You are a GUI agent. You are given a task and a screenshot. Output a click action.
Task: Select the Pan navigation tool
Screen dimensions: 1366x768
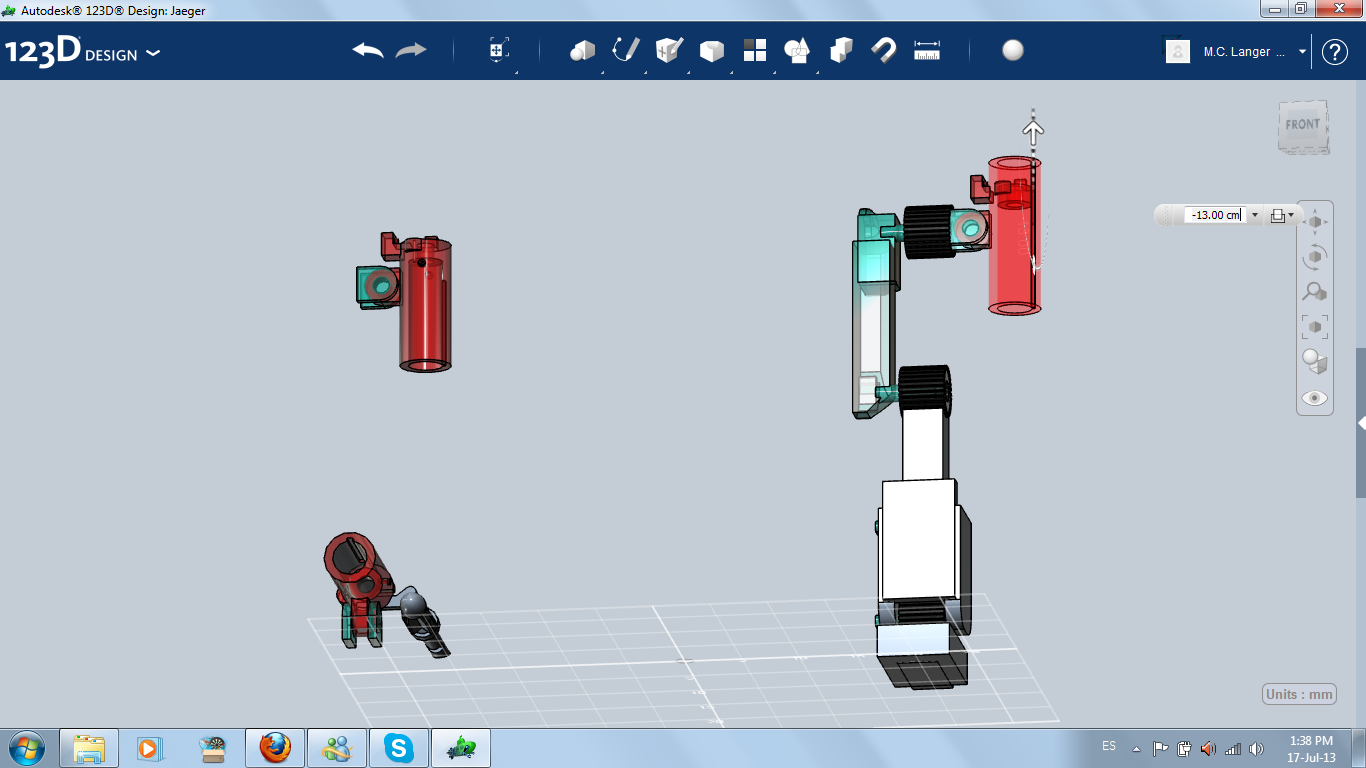pos(1315,222)
